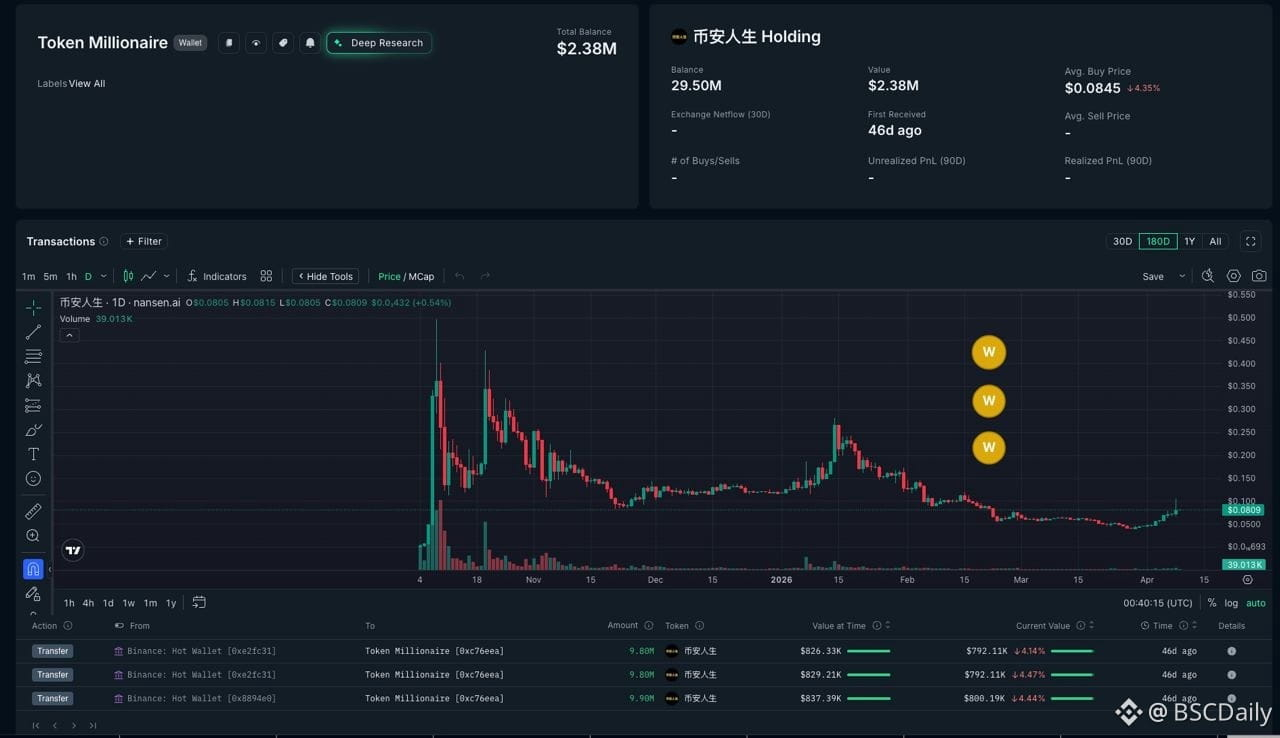Open details for the $837.39K transfer
Image resolution: width=1280 pixels, height=738 pixels.
click(x=1231, y=698)
